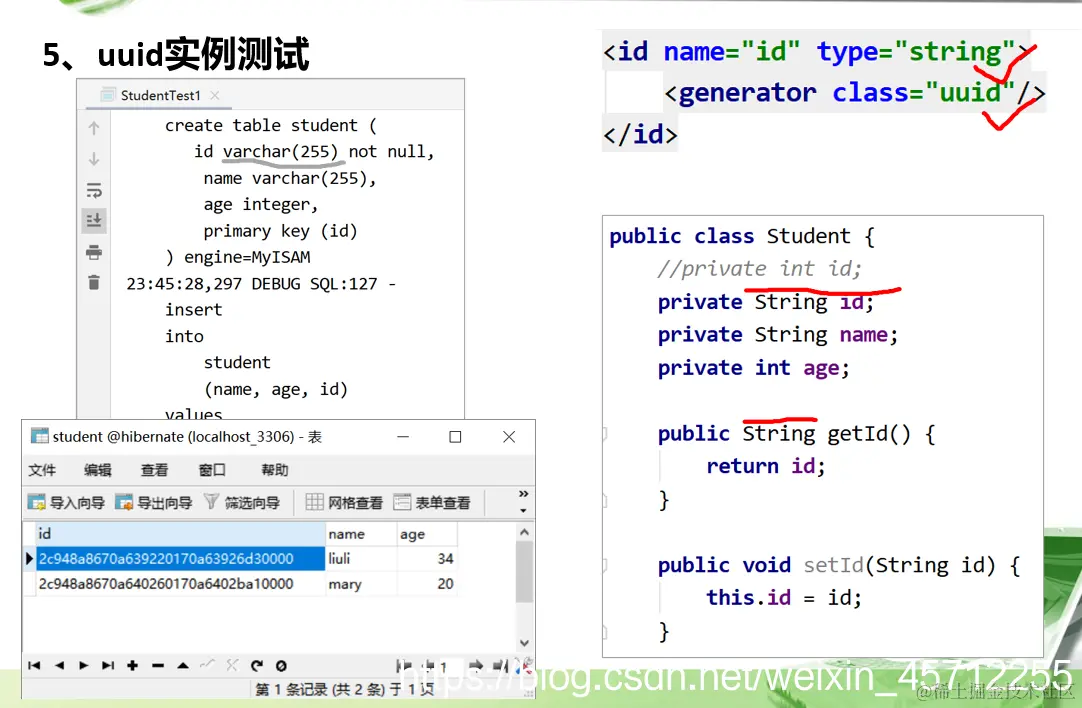
Task: Click the generator class="uuid" line
Action: coord(855,92)
